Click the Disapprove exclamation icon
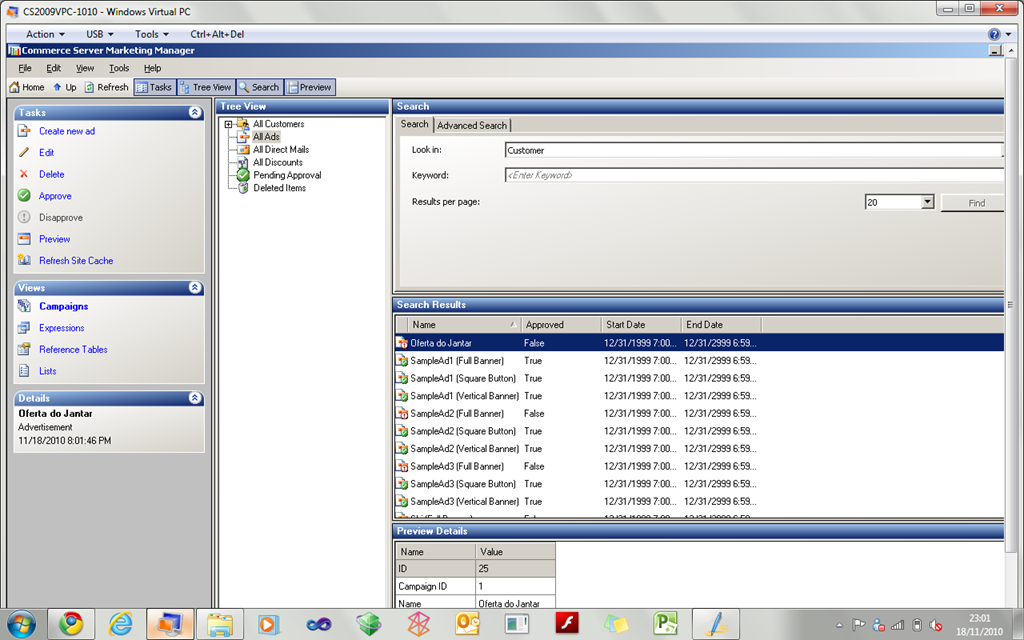This screenshot has height=640, width=1024. 24,217
